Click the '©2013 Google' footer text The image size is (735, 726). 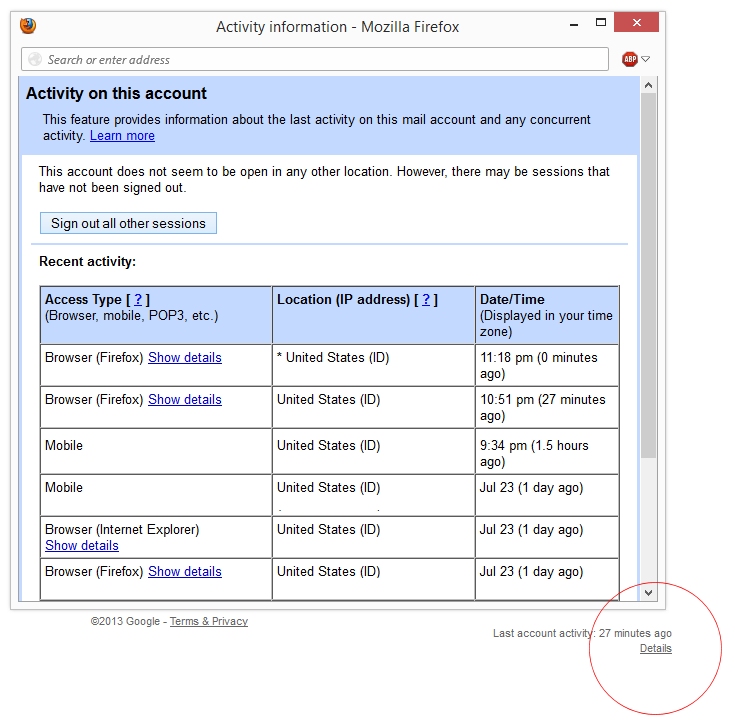pyautogui.click(x=125, y=621)
